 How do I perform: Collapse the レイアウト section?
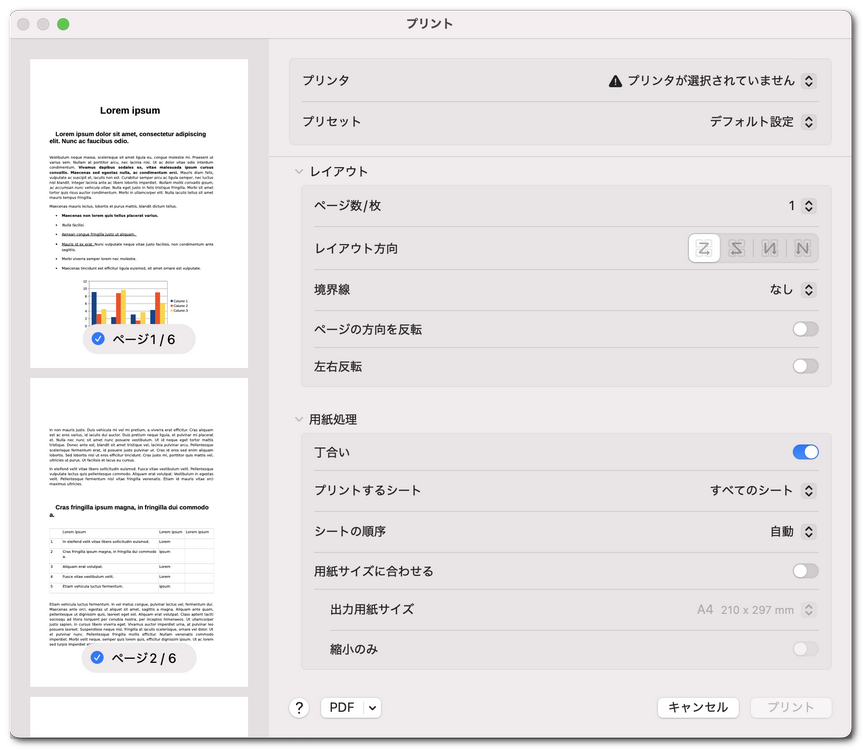(x=298, y=170)
